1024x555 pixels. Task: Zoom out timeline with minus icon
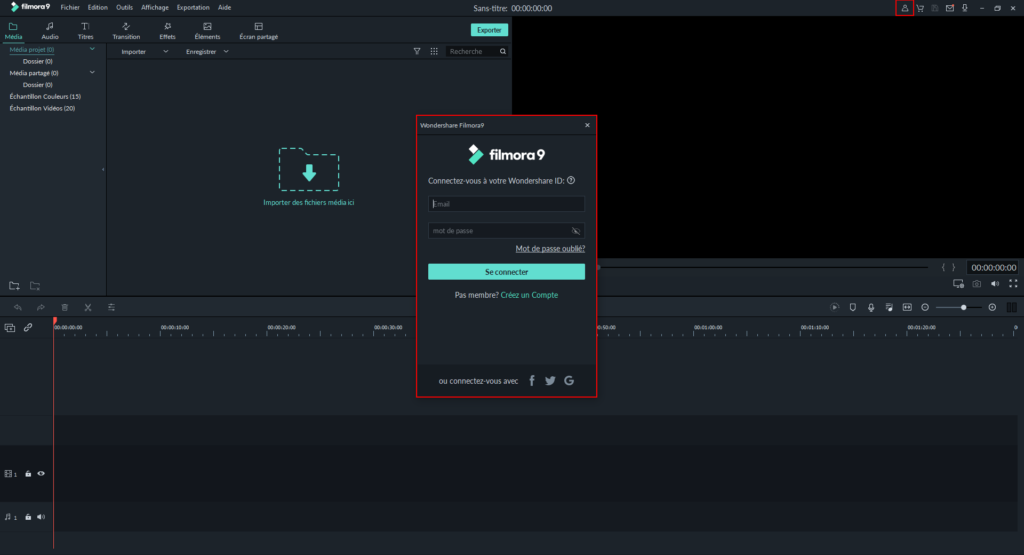(x=925, y=307)
